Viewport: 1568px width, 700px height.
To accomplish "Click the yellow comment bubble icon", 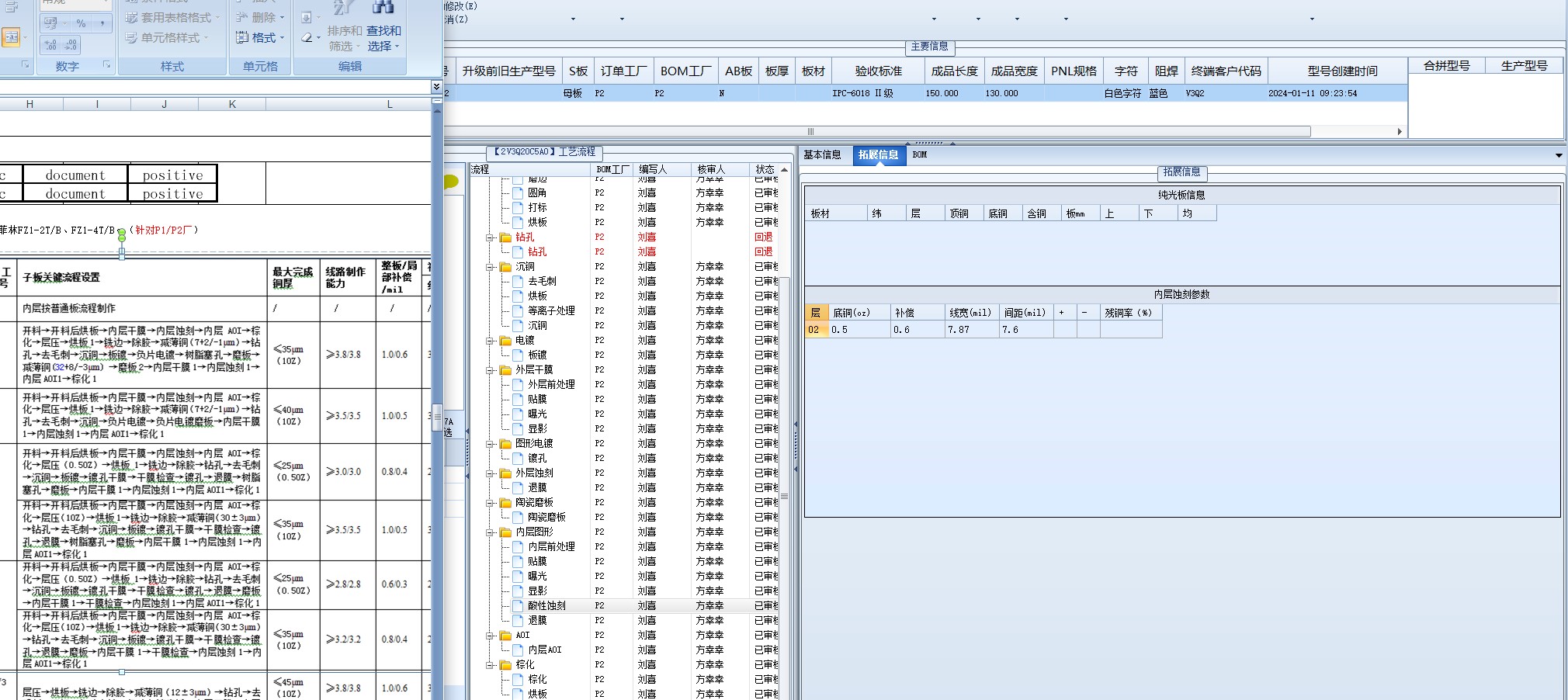I will pyautogui.click(x=451, y=182).
